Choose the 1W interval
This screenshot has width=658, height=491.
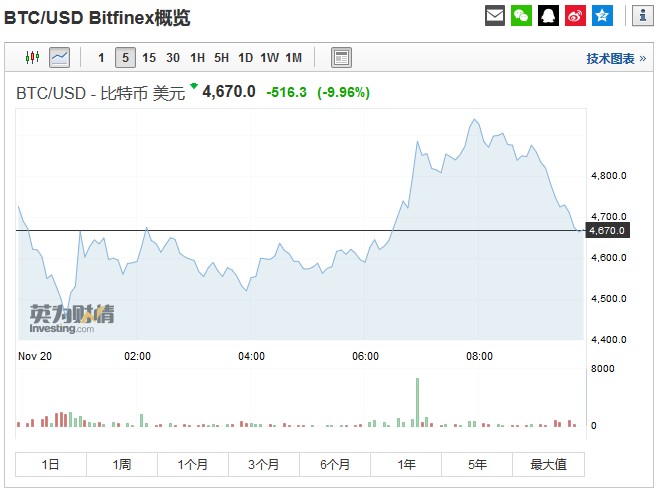pos(269,58)
